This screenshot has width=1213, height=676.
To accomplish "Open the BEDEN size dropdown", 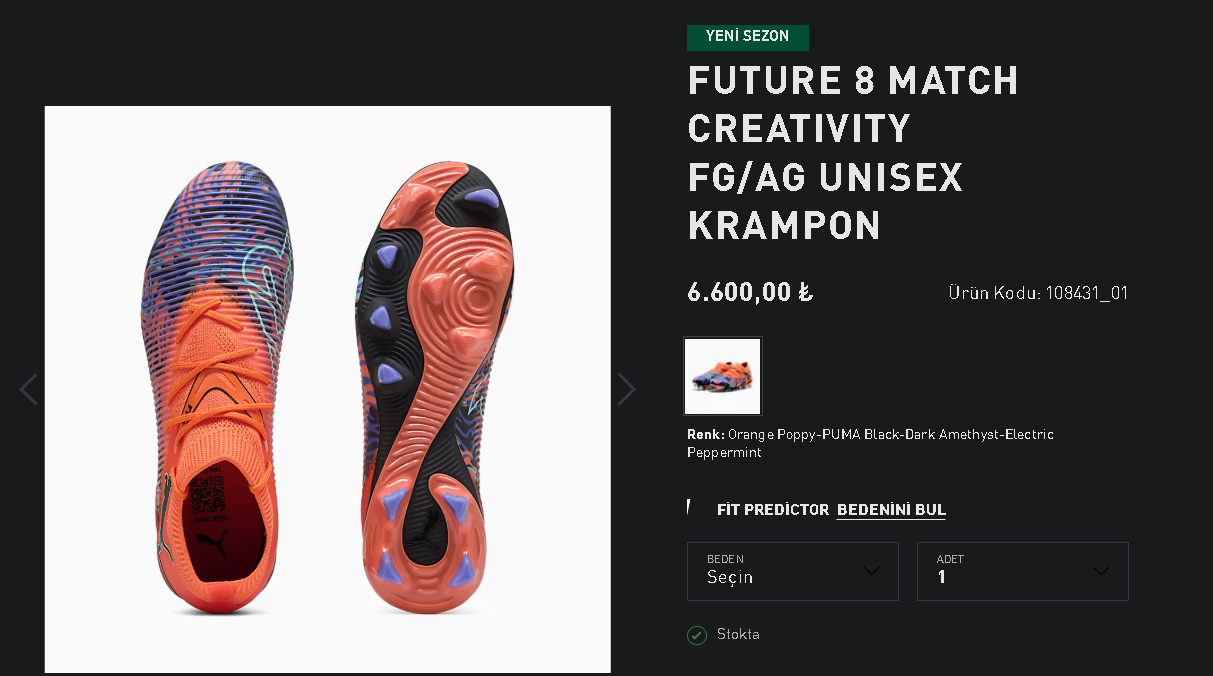I will tap(792, 571).
